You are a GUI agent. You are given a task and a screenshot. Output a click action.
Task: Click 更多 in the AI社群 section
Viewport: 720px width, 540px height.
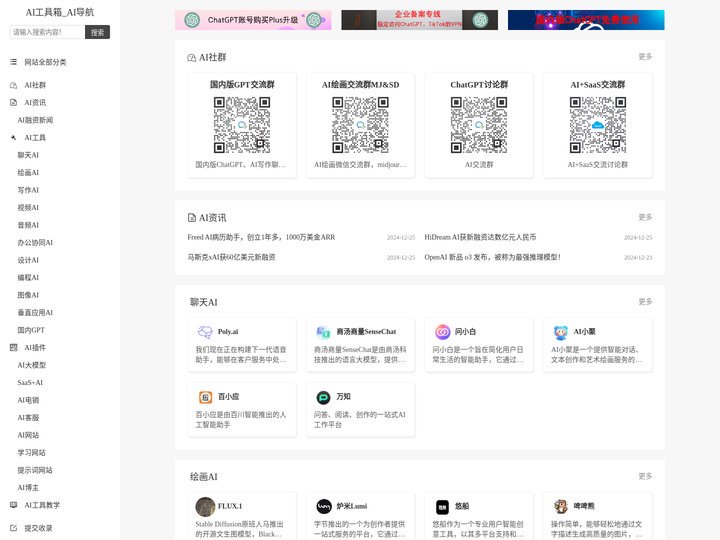pyautogui.click(x=645, y=56)
